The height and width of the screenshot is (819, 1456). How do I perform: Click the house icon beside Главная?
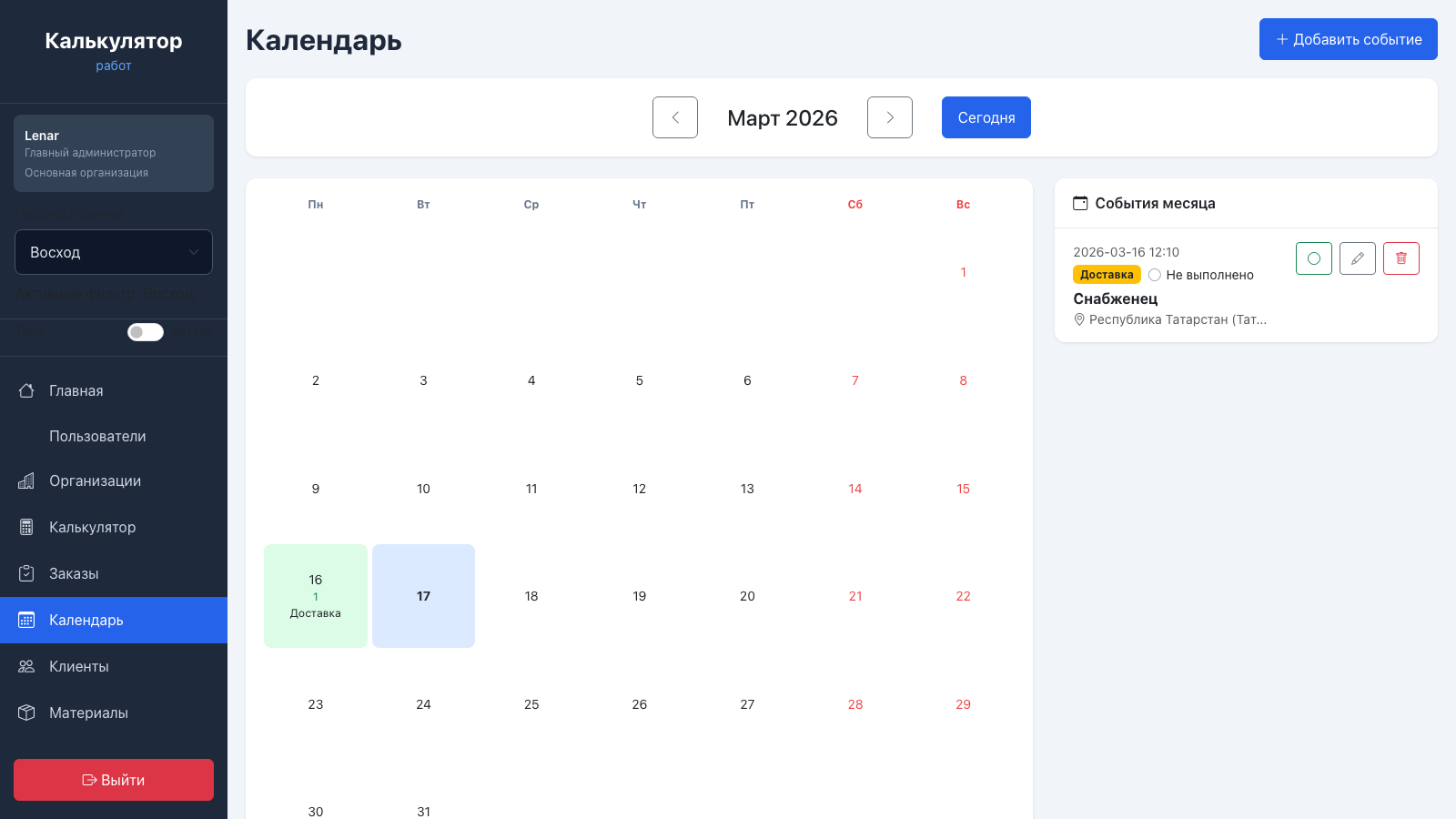point(26,390)
